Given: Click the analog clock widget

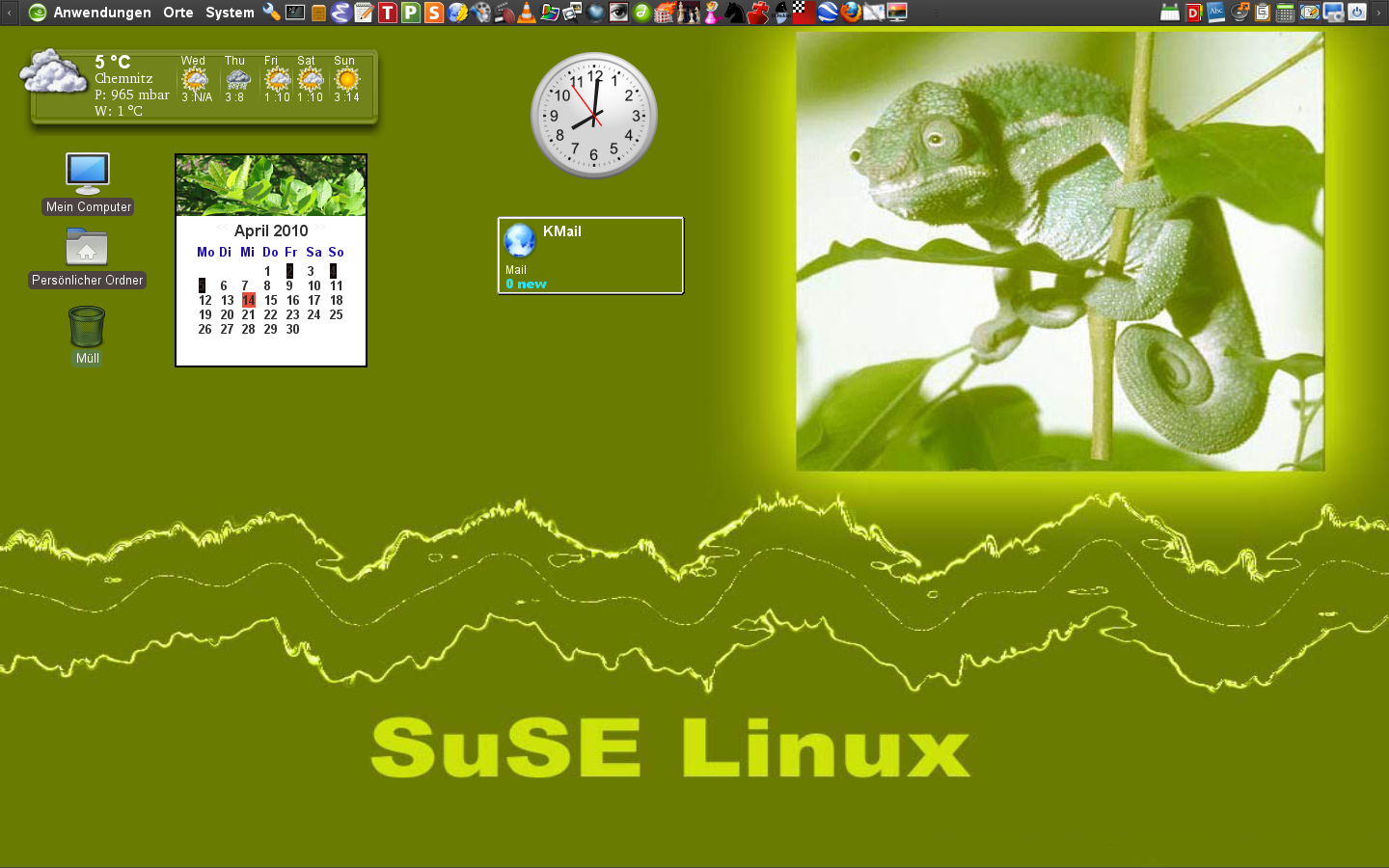Looking at the screenshot, I should click(x=594, y=116).
